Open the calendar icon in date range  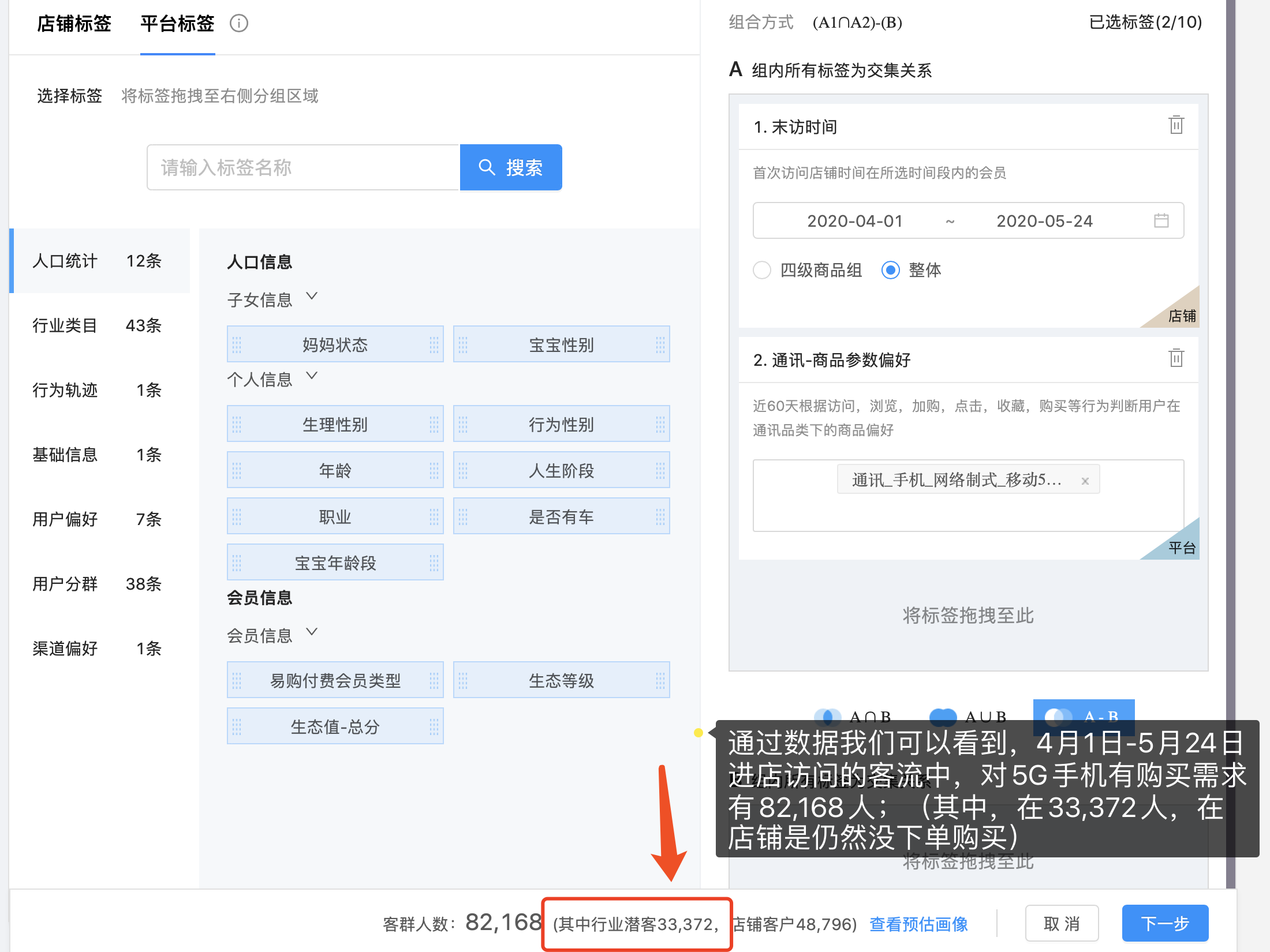[1161, 220]
